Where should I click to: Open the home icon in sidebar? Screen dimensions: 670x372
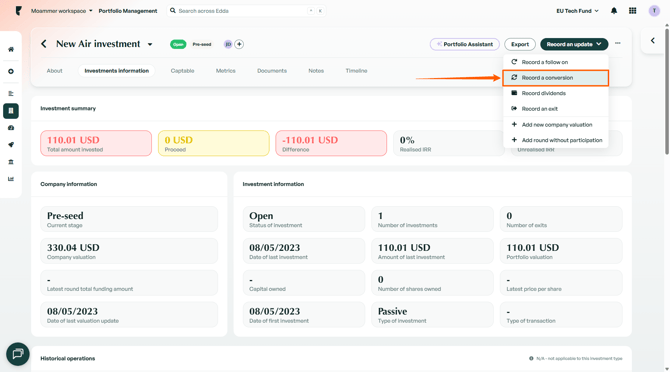pyautogui.click(x=11, y=49)
